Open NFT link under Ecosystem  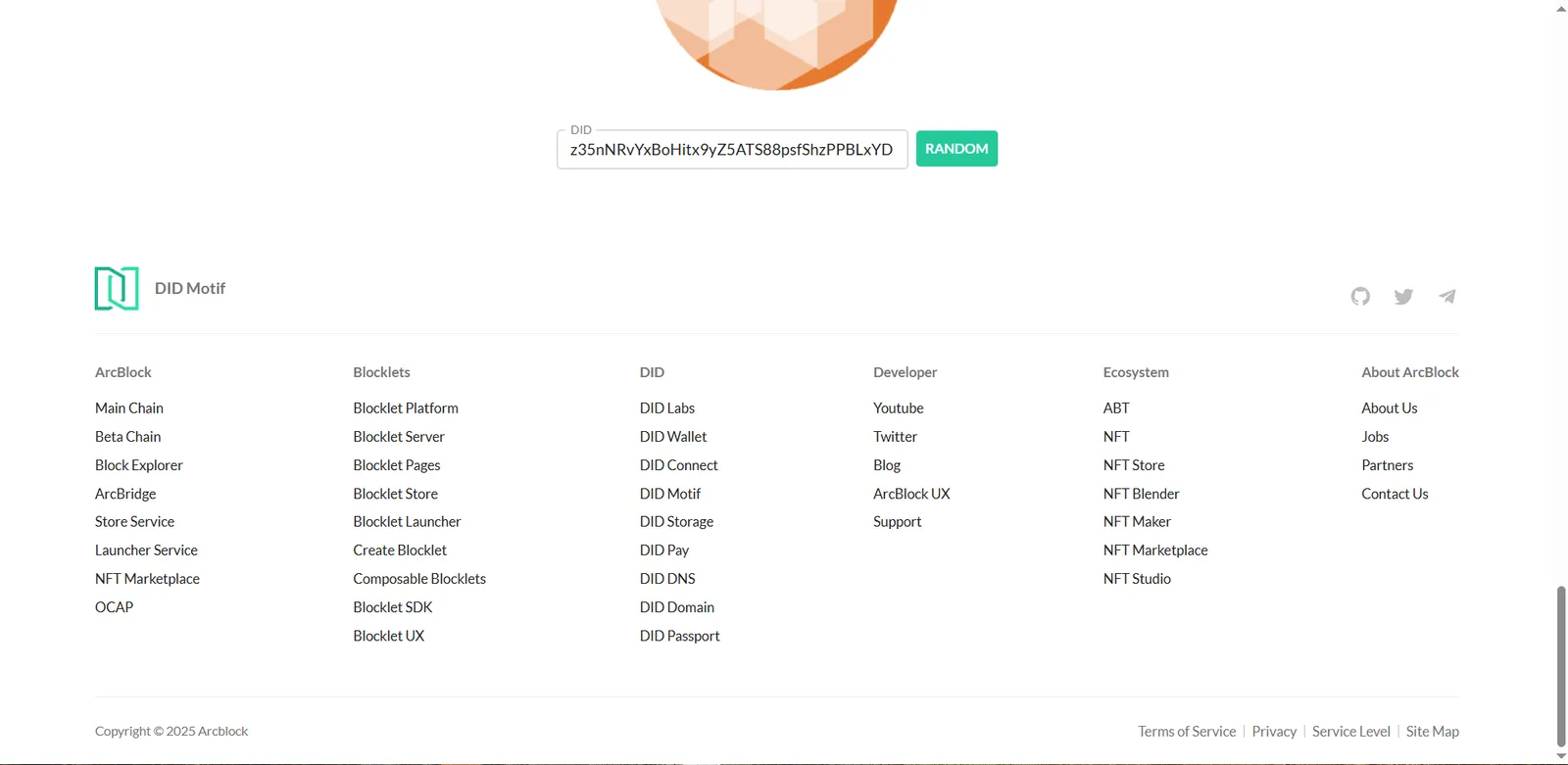(x=1116, y=437)
